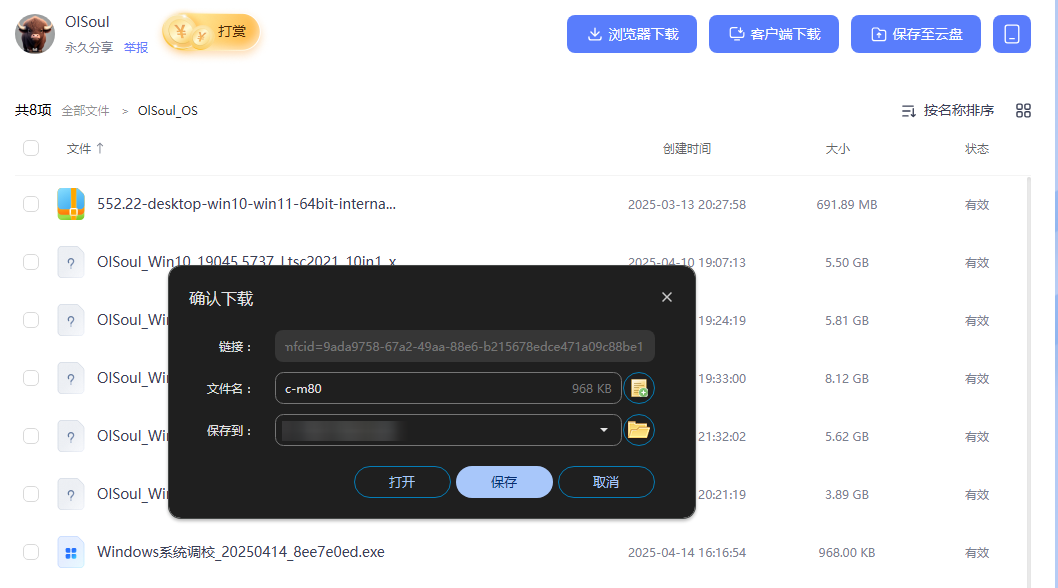Viewport: 1058px width, 588px height.
Task: Check the 552.22-desktop-win10 file checkbox
Action: click(x=31, y=204)
